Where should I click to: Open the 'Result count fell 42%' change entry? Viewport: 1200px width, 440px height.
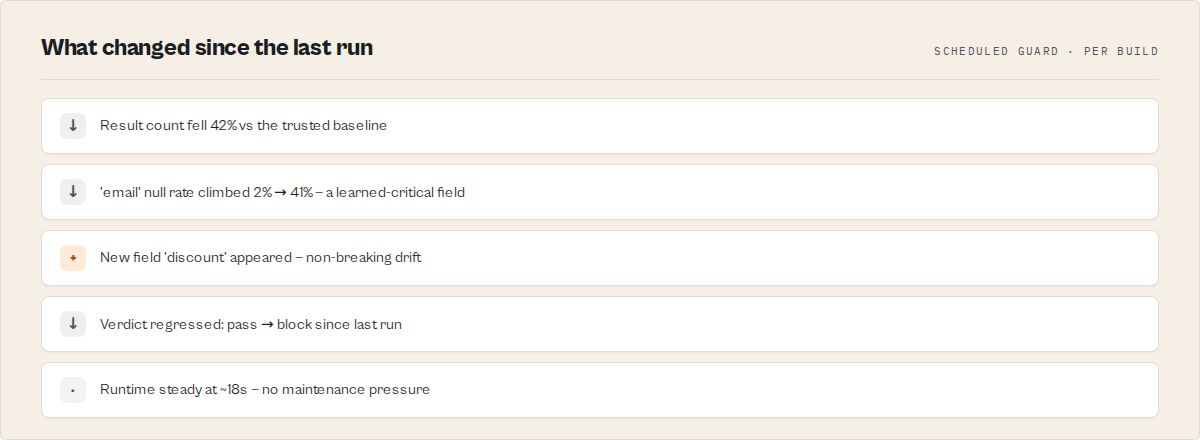[x=600, y=126]
